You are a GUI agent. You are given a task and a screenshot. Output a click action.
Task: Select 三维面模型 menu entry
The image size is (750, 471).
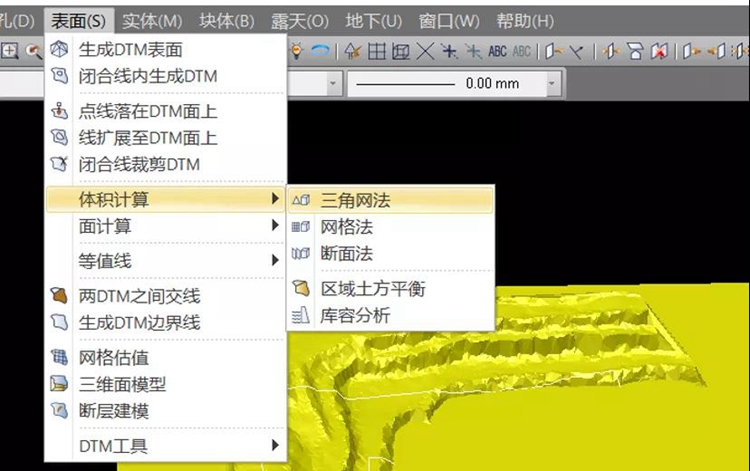(165, 384)
